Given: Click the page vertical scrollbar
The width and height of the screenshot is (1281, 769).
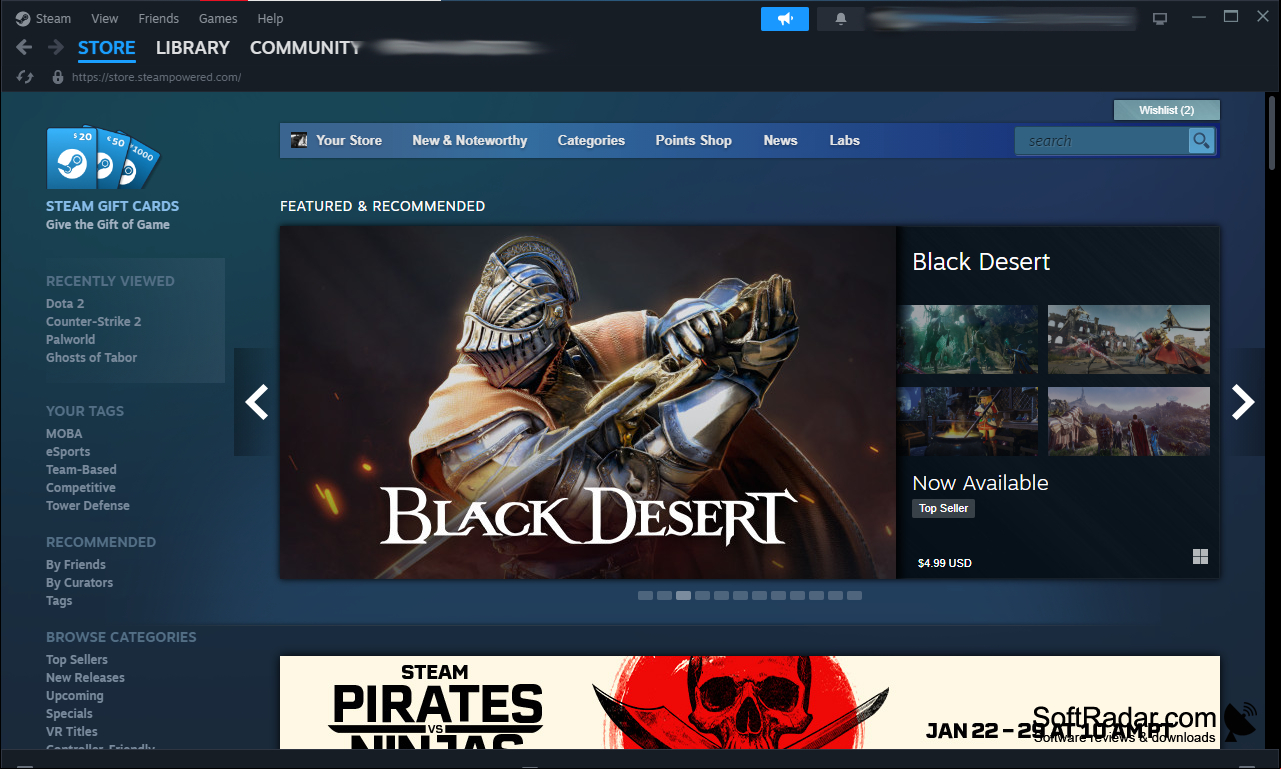Looking at the screenshot, I should [x=1272, y=132].
